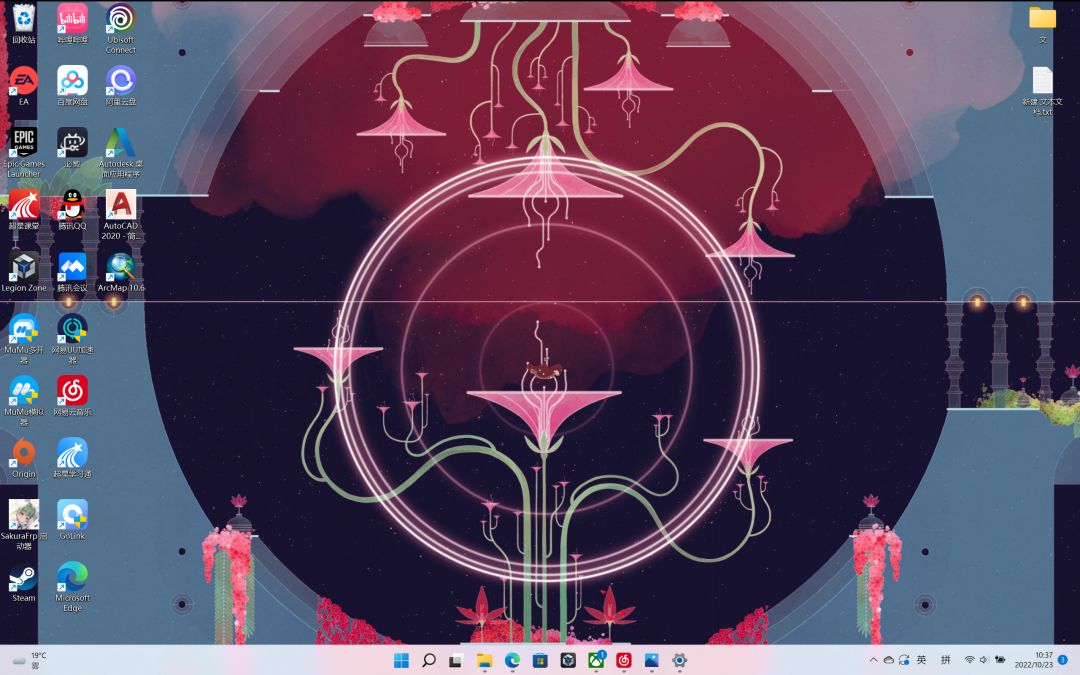
Task: Launch AutoCAD 2020 shortcut
Action: pyautogui.click(x=121, y=214)
